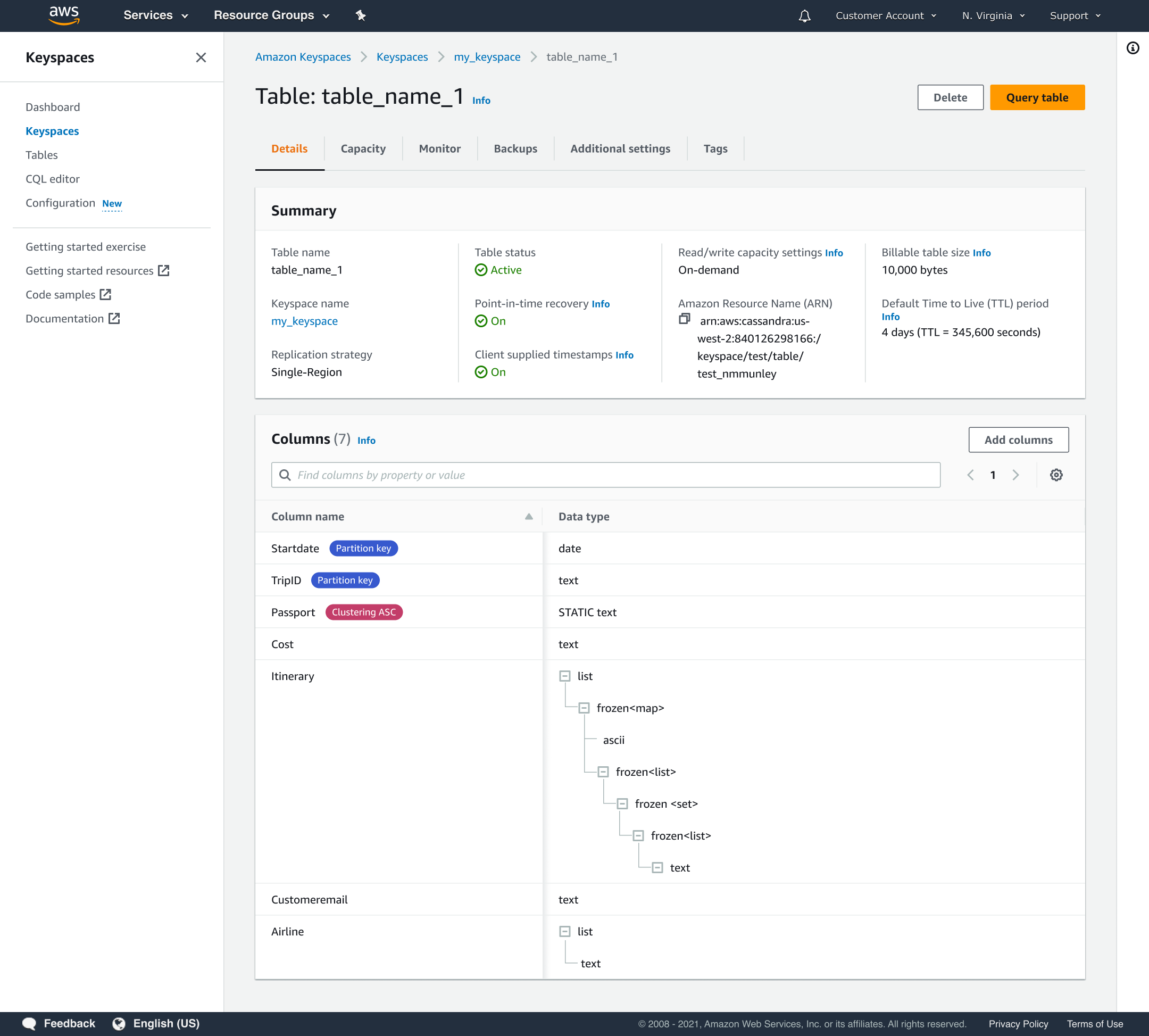Click the AWS logo
The width and height of the screenshot is (1149, 1036).
tap(64, 15)
